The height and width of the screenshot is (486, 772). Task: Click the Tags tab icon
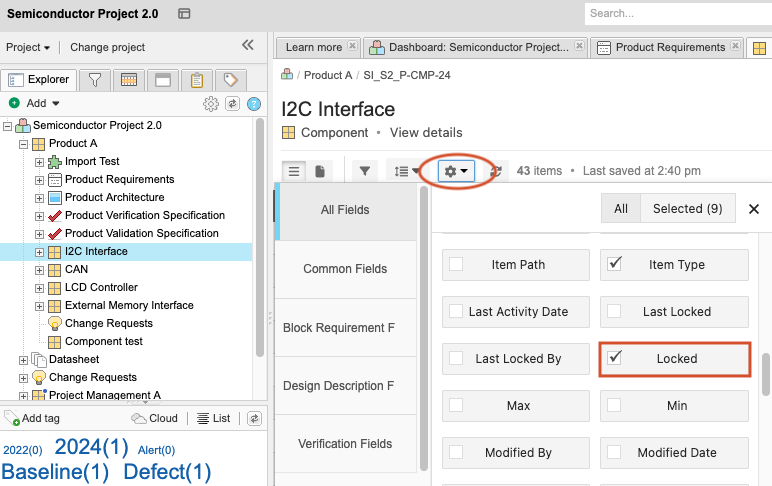click(x=230, y=80)
